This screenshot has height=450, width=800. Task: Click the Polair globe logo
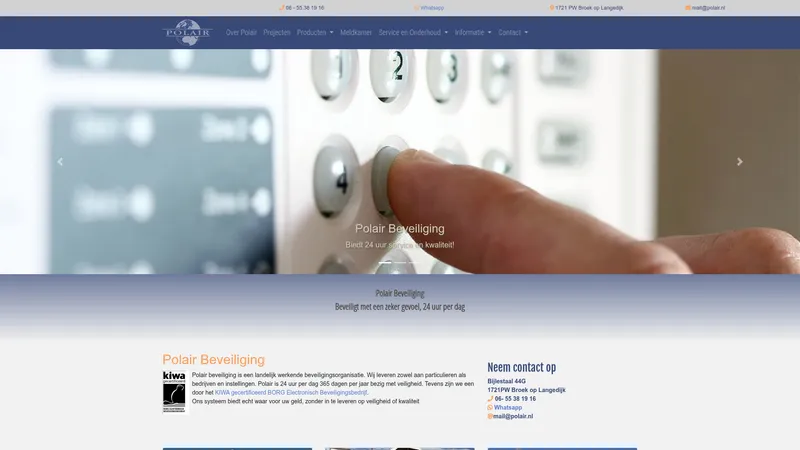coord(187,32)
